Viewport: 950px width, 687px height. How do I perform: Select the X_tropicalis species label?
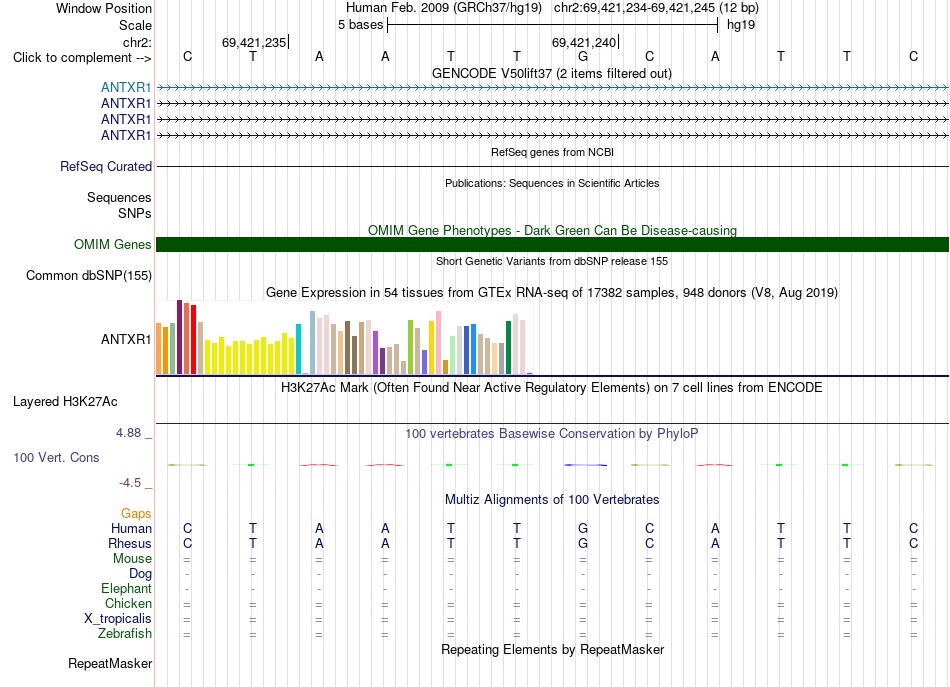118,619
